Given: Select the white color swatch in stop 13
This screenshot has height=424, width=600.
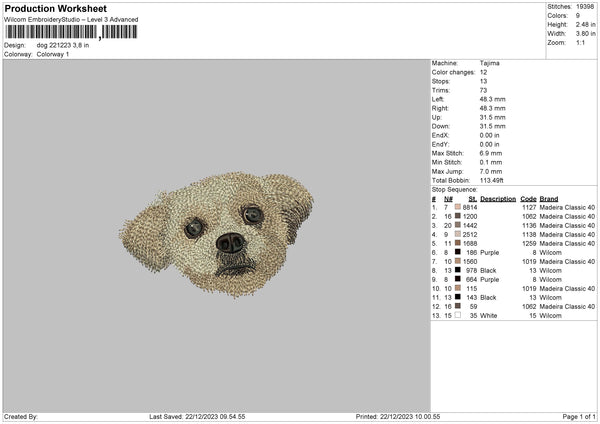Looking at the screenshot, I should 458,315.
